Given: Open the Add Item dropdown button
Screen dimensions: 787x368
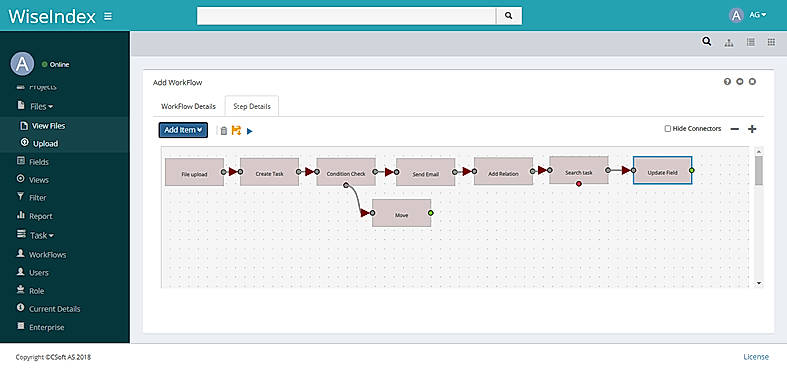Looking at the screenshot, I should (183, 130).
